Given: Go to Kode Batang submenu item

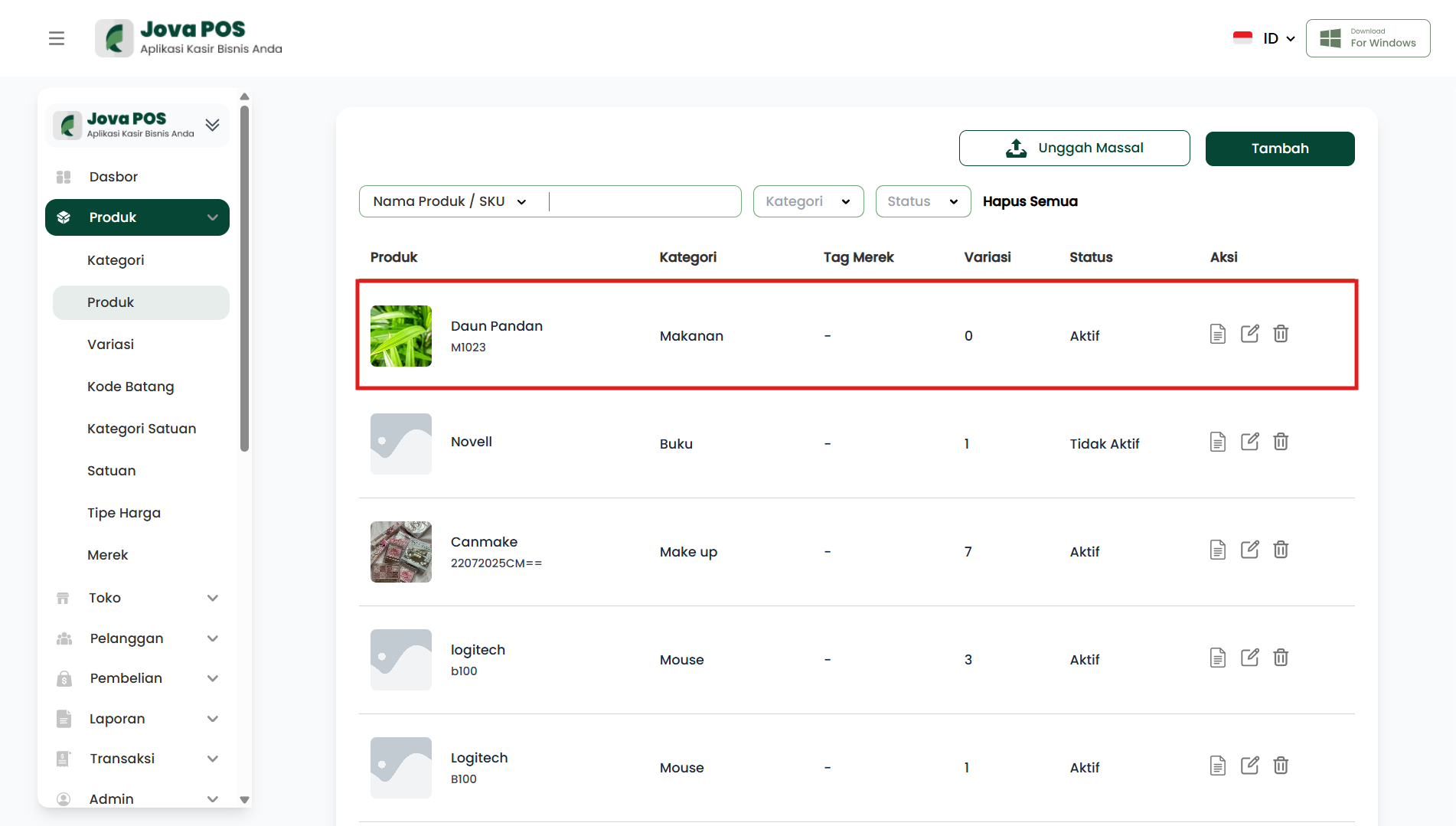Looking at the screenshot, I should [x=130, y=387].
